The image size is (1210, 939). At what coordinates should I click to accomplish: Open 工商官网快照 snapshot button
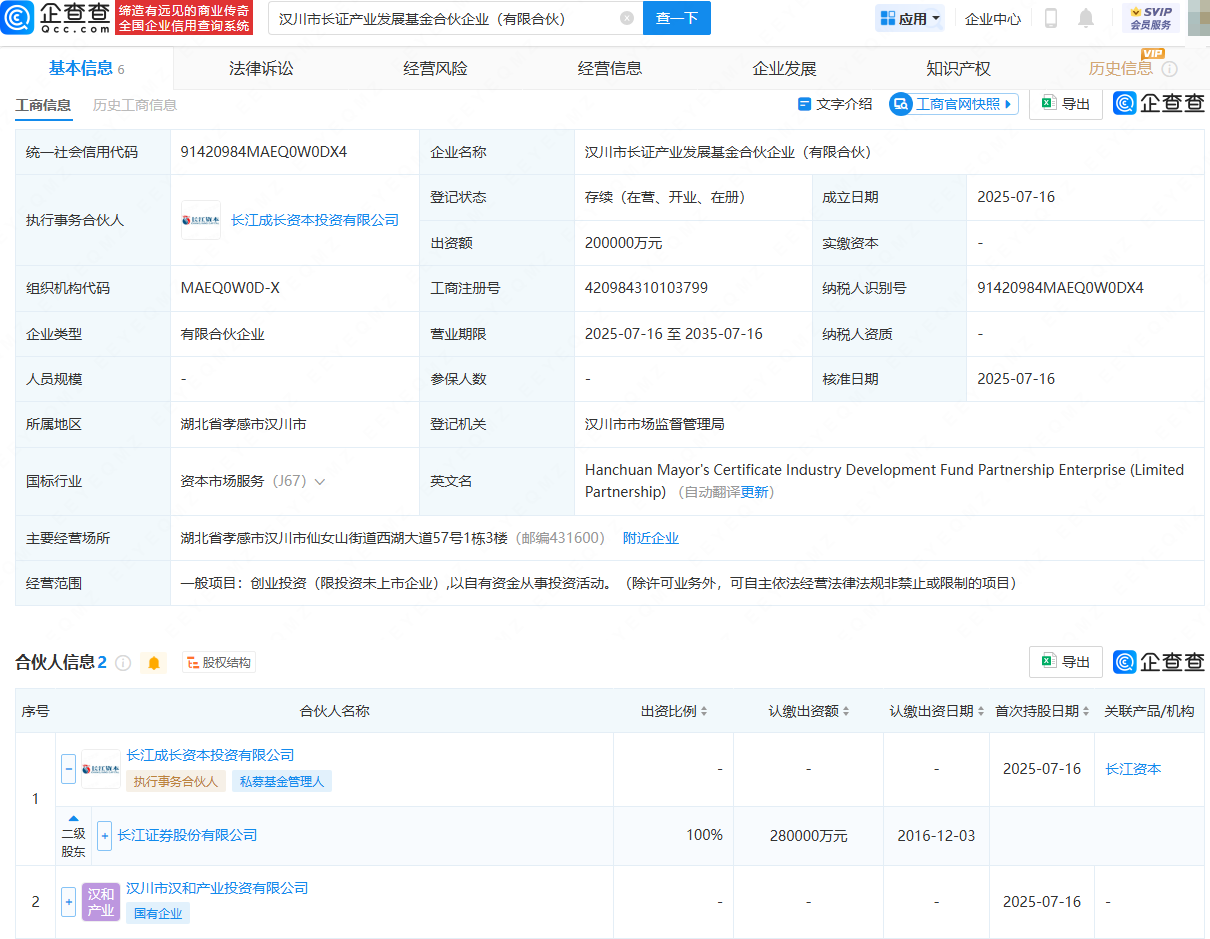click(x=954, y=104)
